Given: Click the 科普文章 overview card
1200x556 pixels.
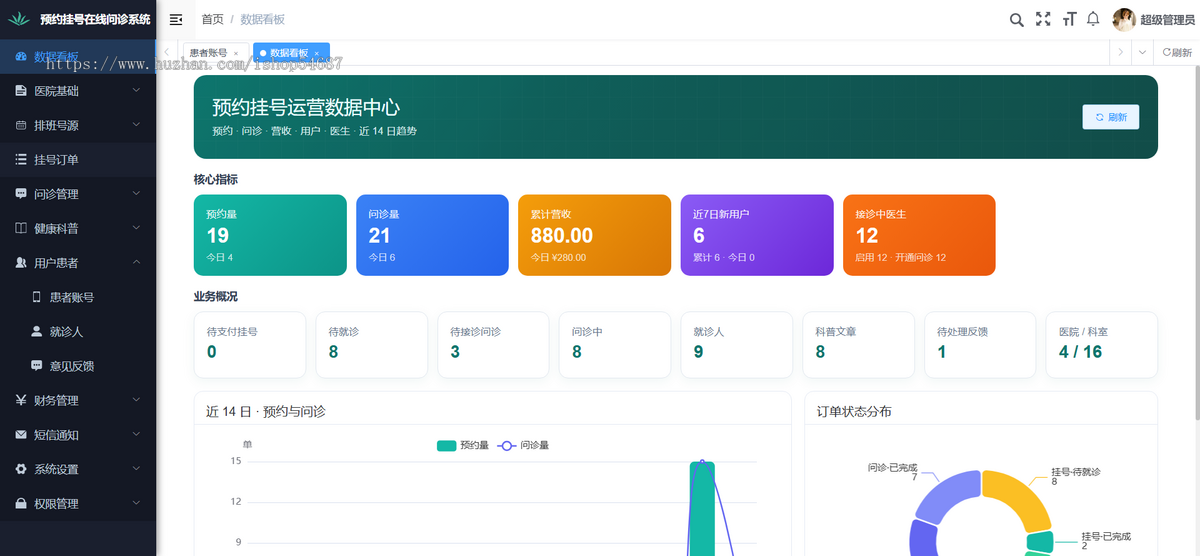Looking at the screenshot, I should click(x=858, y=345).
